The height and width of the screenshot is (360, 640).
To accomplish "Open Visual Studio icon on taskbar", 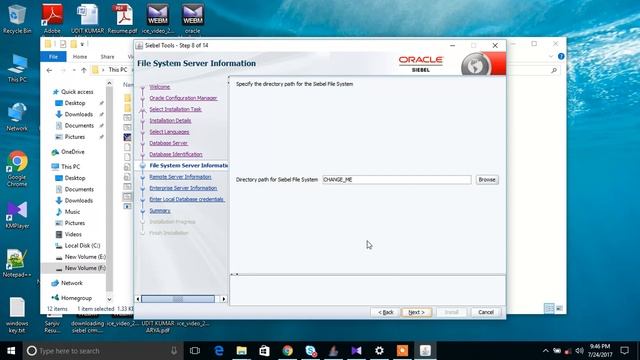I will pos(356,351).
